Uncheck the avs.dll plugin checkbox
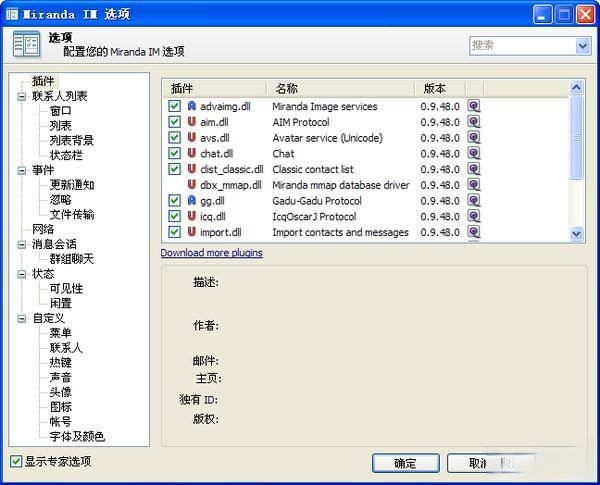 (174, 137)
